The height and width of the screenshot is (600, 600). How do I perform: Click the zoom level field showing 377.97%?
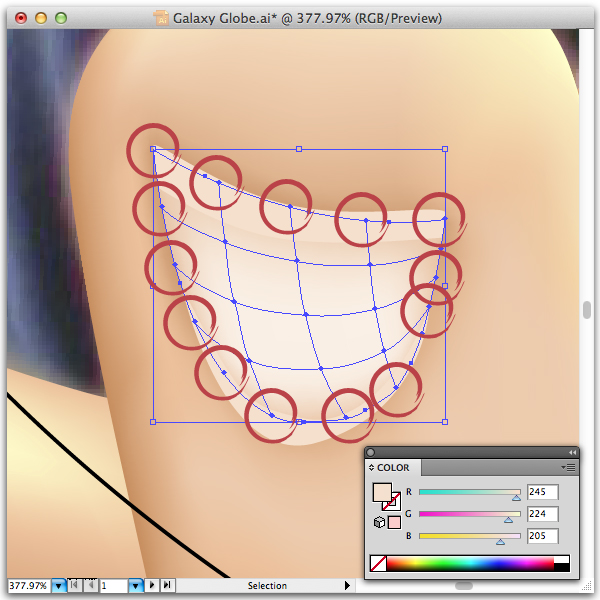pos(28,585)
